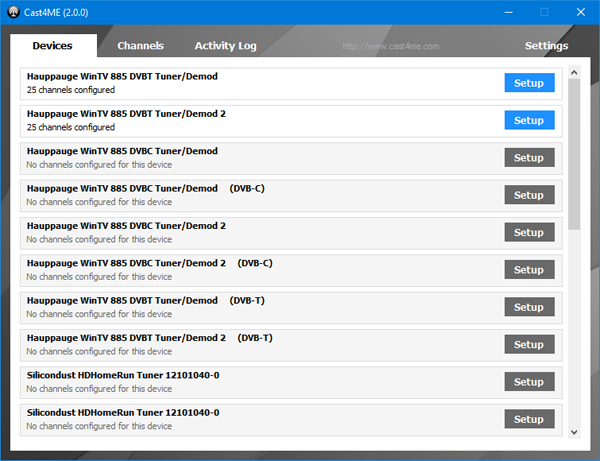Select the Hauppauge WinTV 885 DVBC Tuner/Demod (DVB-C) name
This screenshot has height=461, width=600.
145,189
